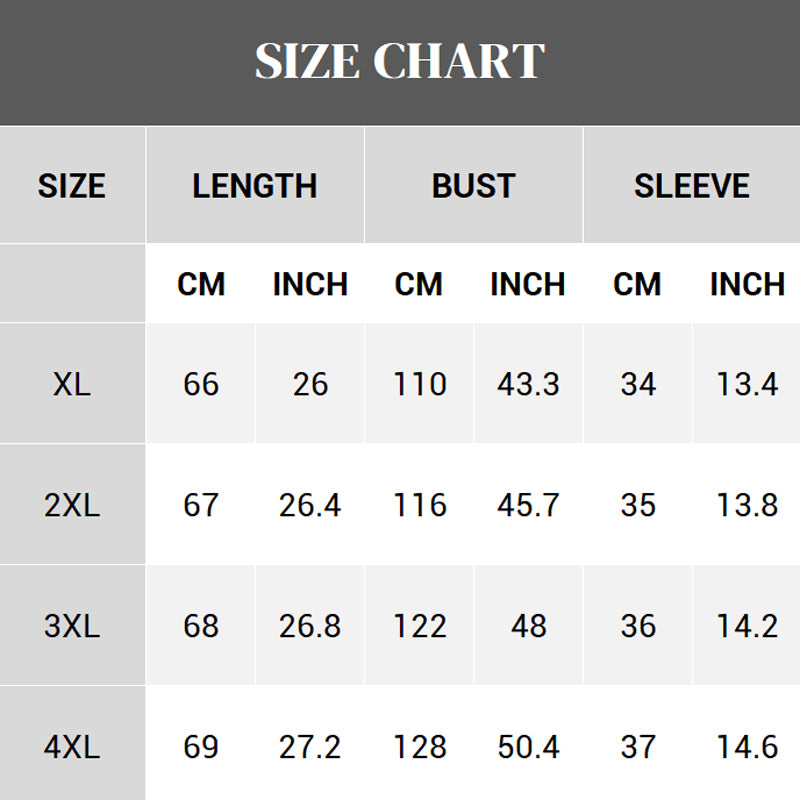Select the 2XL bust value 116 cm
The height and width of the screenshot is (800, 800).
tap(419, 505)
